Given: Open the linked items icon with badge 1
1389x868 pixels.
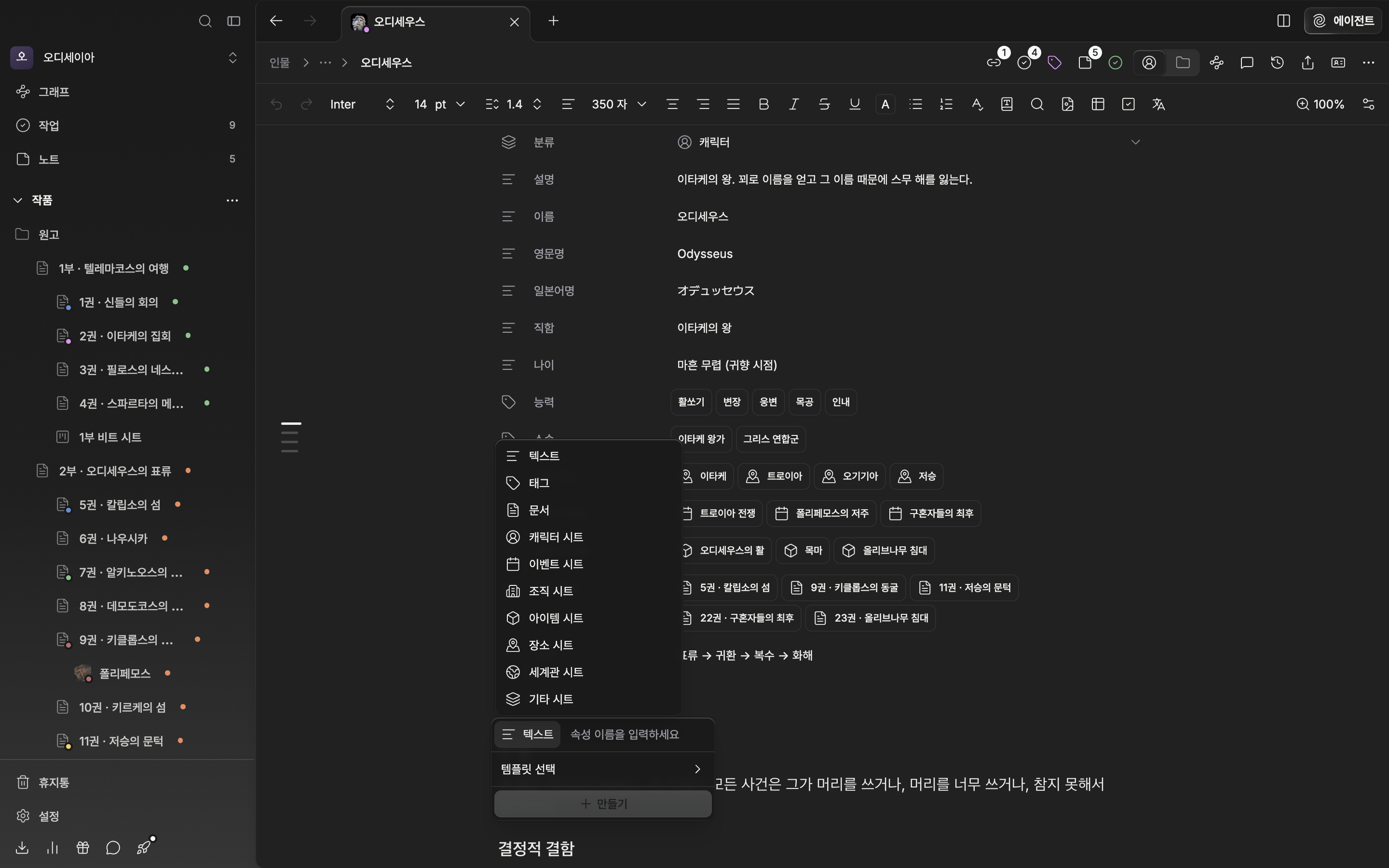Looking at the screenshot, I should click(994, 63).
